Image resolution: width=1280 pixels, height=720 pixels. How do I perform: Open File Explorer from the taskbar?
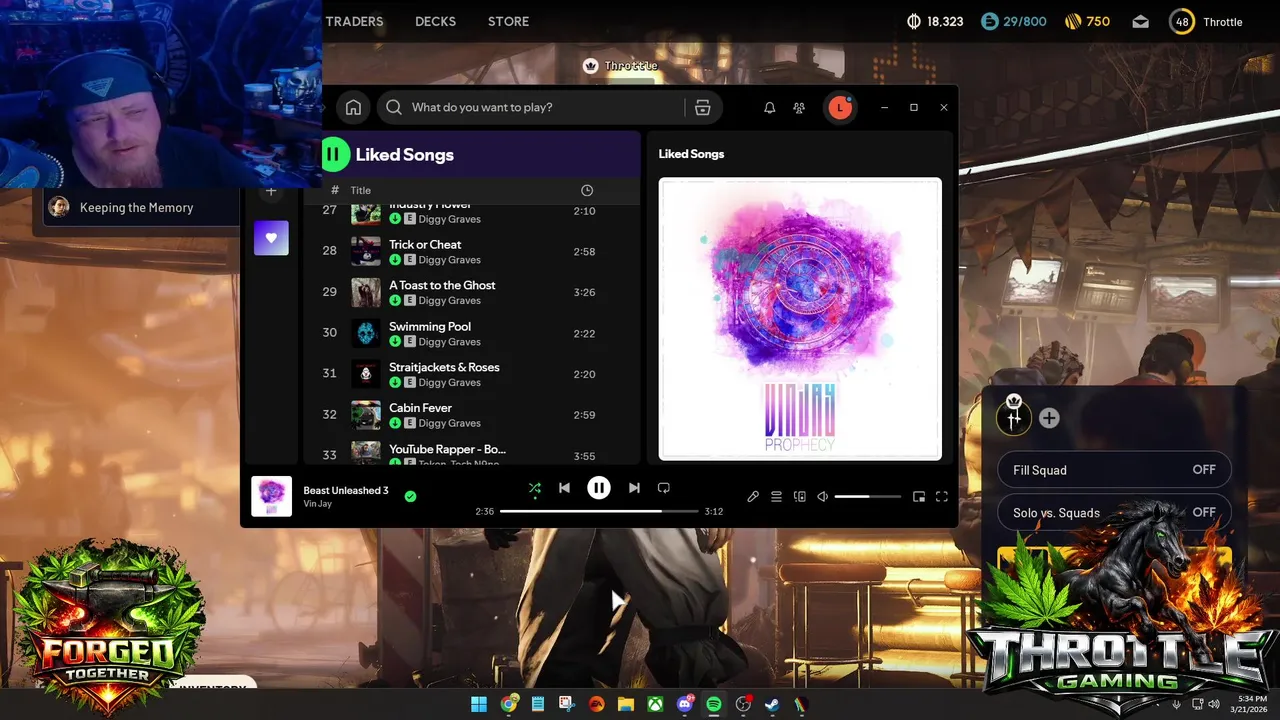(x=626, y=704)
